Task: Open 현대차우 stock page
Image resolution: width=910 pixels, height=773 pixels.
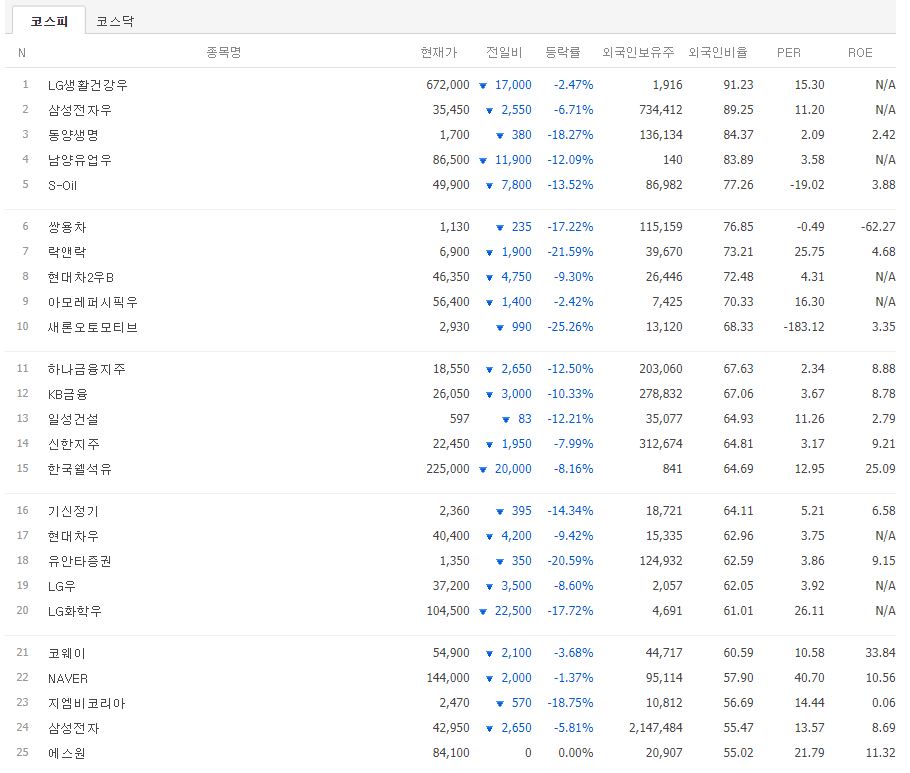Action: click(x=73, y=536)
